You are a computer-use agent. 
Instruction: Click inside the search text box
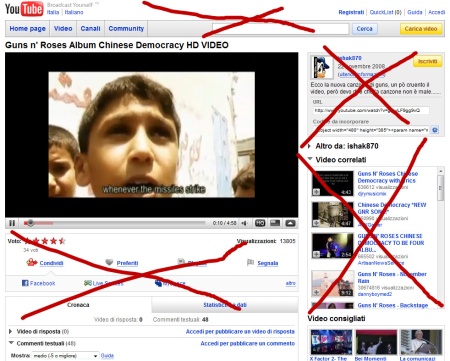point(281,29)
